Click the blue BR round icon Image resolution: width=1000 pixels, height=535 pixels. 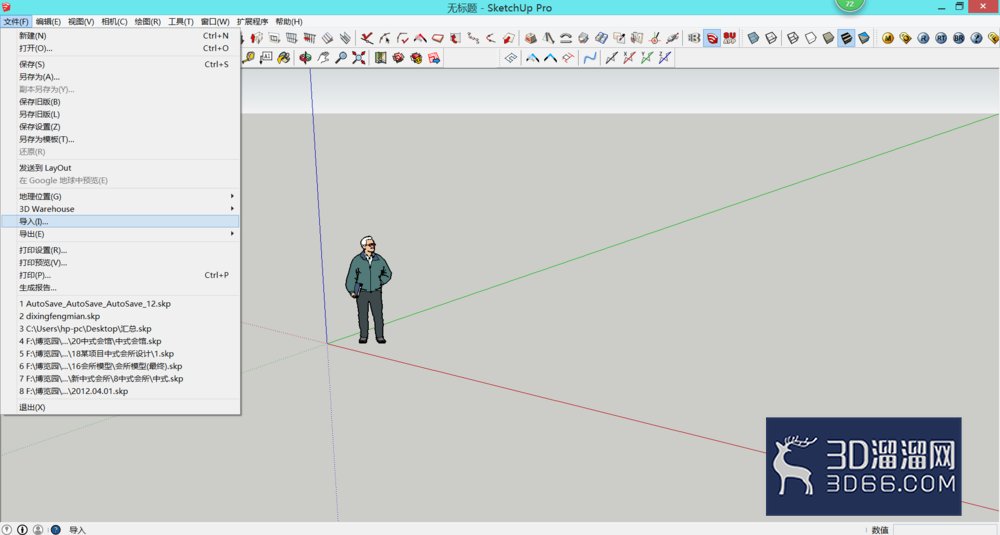click(x=959, y=38)
